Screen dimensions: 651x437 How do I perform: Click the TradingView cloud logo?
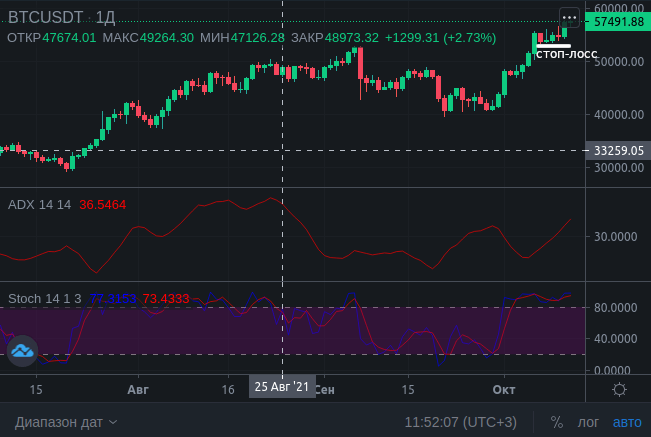(x=22, y=351)
